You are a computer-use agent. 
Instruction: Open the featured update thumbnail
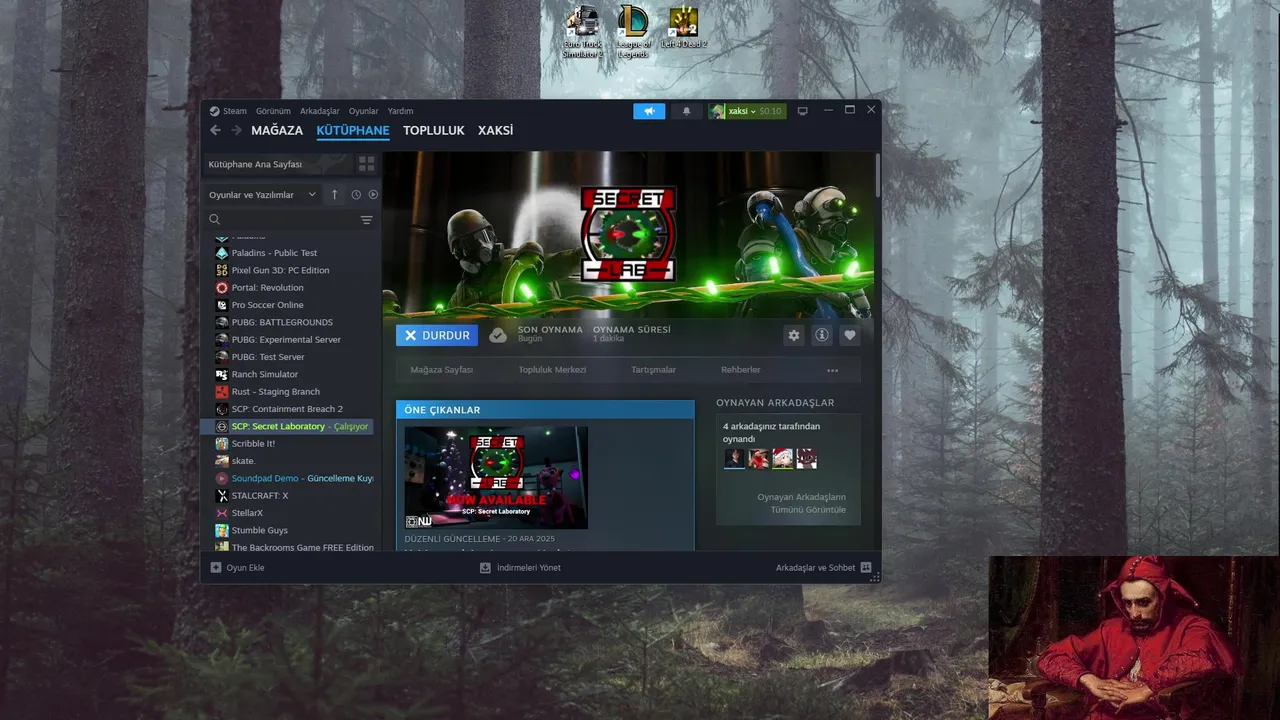[496, 477]
